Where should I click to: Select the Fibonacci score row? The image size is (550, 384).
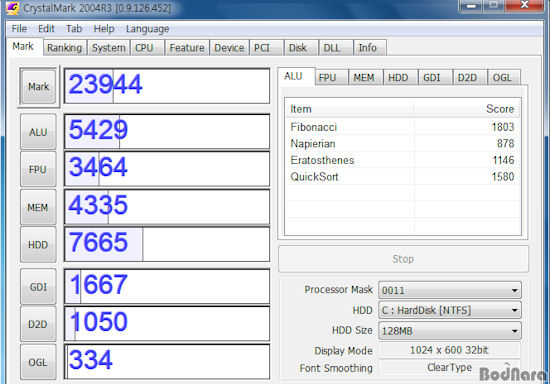pos(402,127)
